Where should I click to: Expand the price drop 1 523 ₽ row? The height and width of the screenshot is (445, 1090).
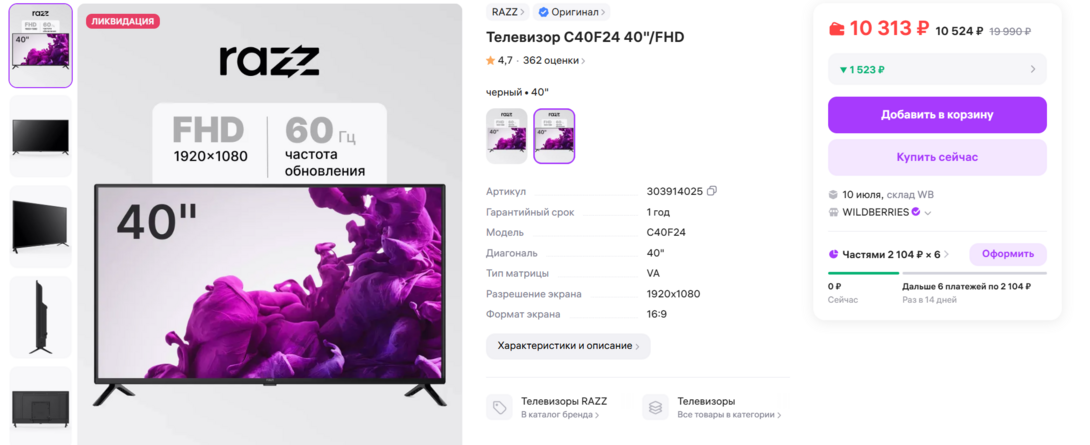[937, 70]
